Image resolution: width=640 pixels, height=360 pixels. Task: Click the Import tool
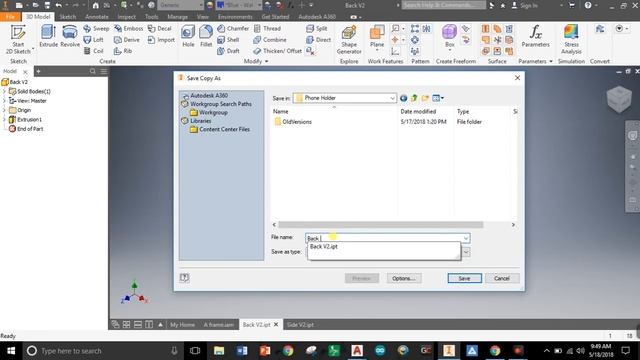point(161,40)
